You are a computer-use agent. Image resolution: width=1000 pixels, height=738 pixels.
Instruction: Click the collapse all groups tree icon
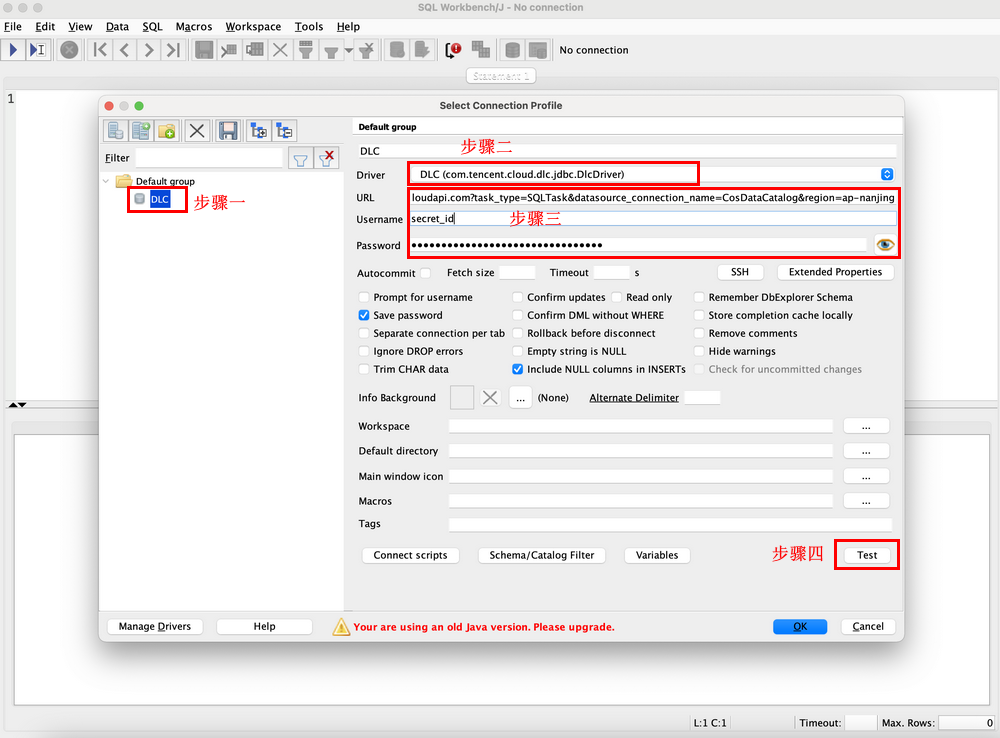(x=284, y=131)
